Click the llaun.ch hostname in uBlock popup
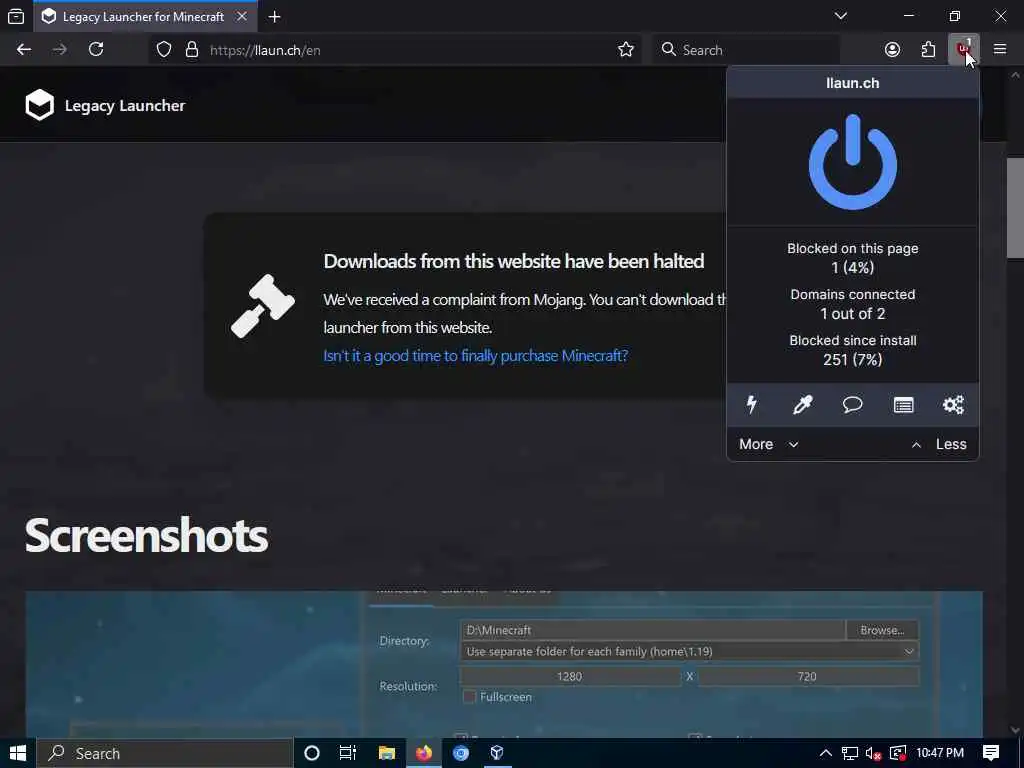 (x=852, y=83)
